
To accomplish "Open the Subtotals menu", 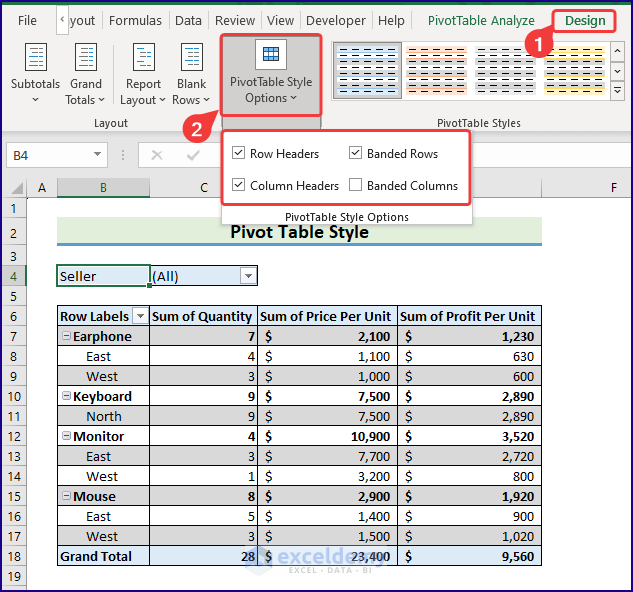I will tap(35, 74).
